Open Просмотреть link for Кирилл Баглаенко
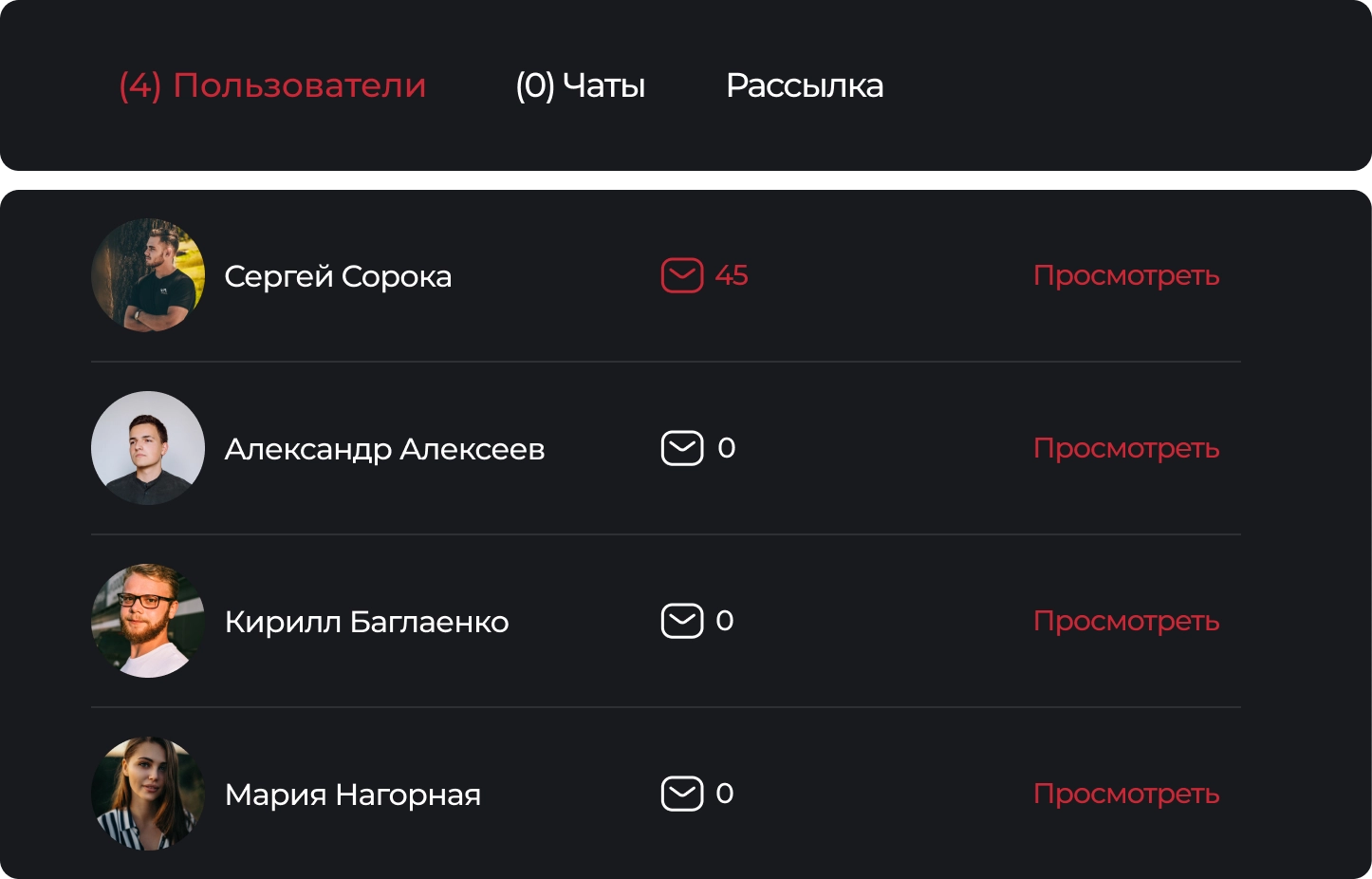The image size is (1372, 879). pyautogui.click(x=1126, y=621)
